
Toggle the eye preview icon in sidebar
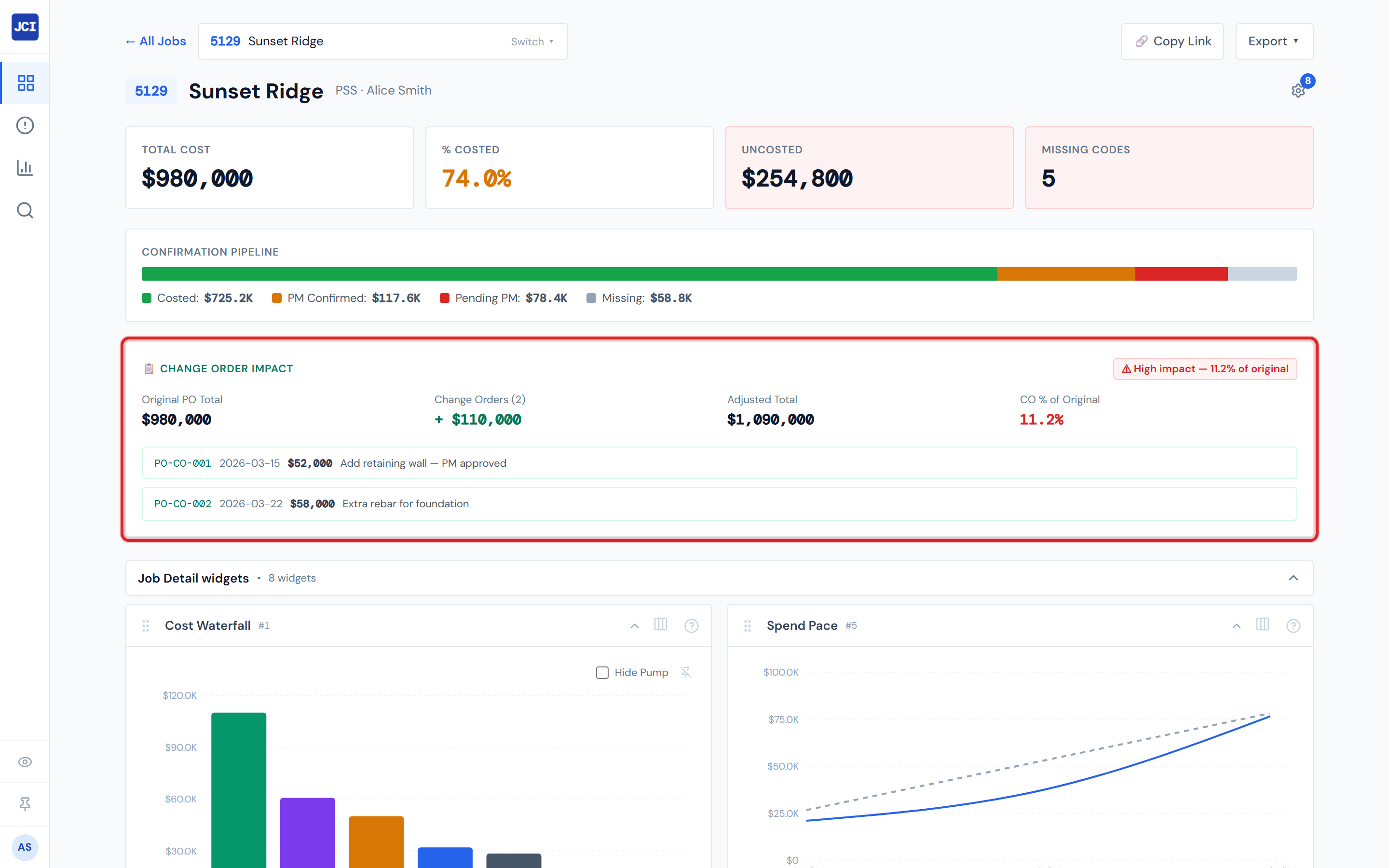pyautogui.click(x=25, y=761)
